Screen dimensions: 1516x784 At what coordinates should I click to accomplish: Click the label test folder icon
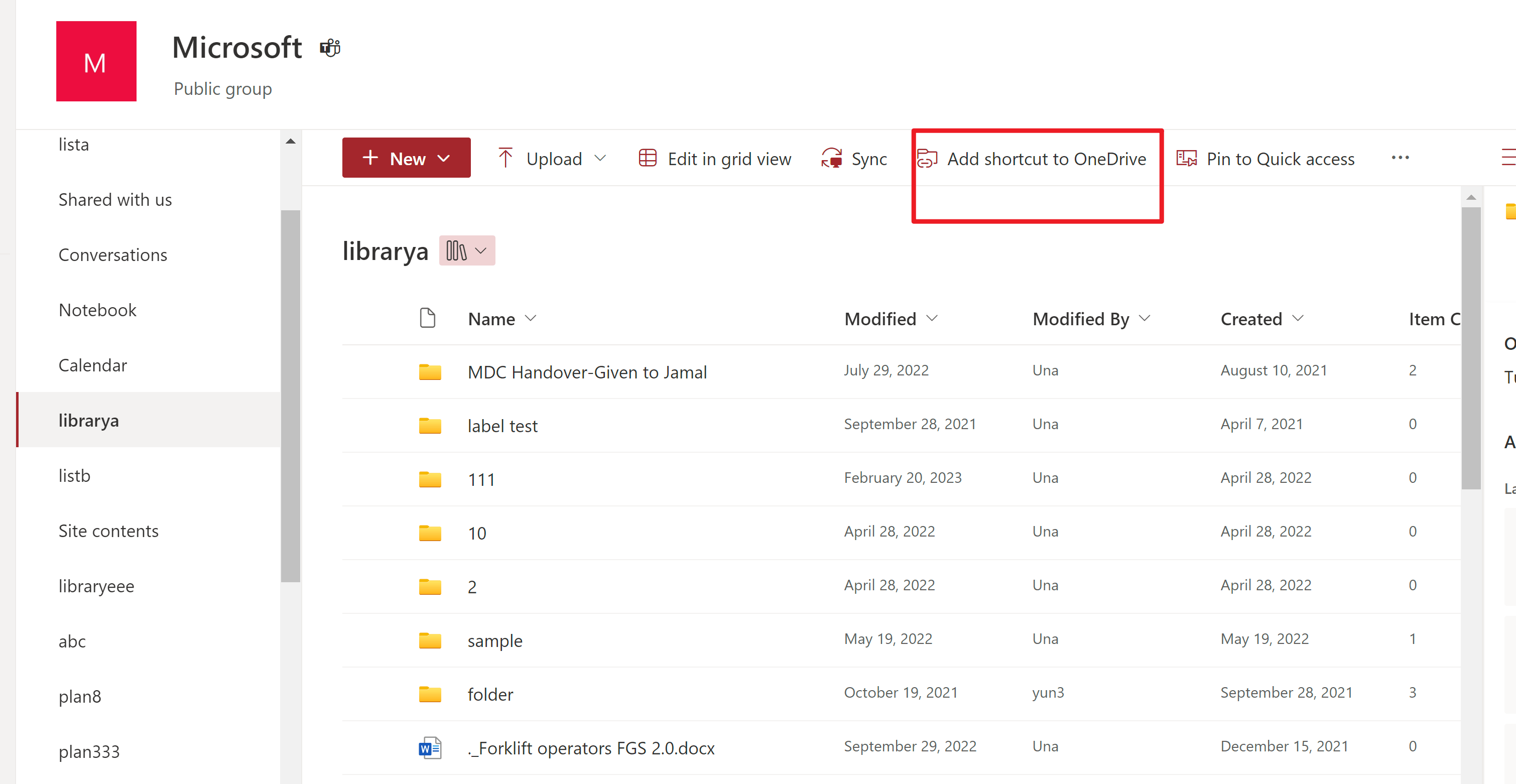[x=430, y=426]
